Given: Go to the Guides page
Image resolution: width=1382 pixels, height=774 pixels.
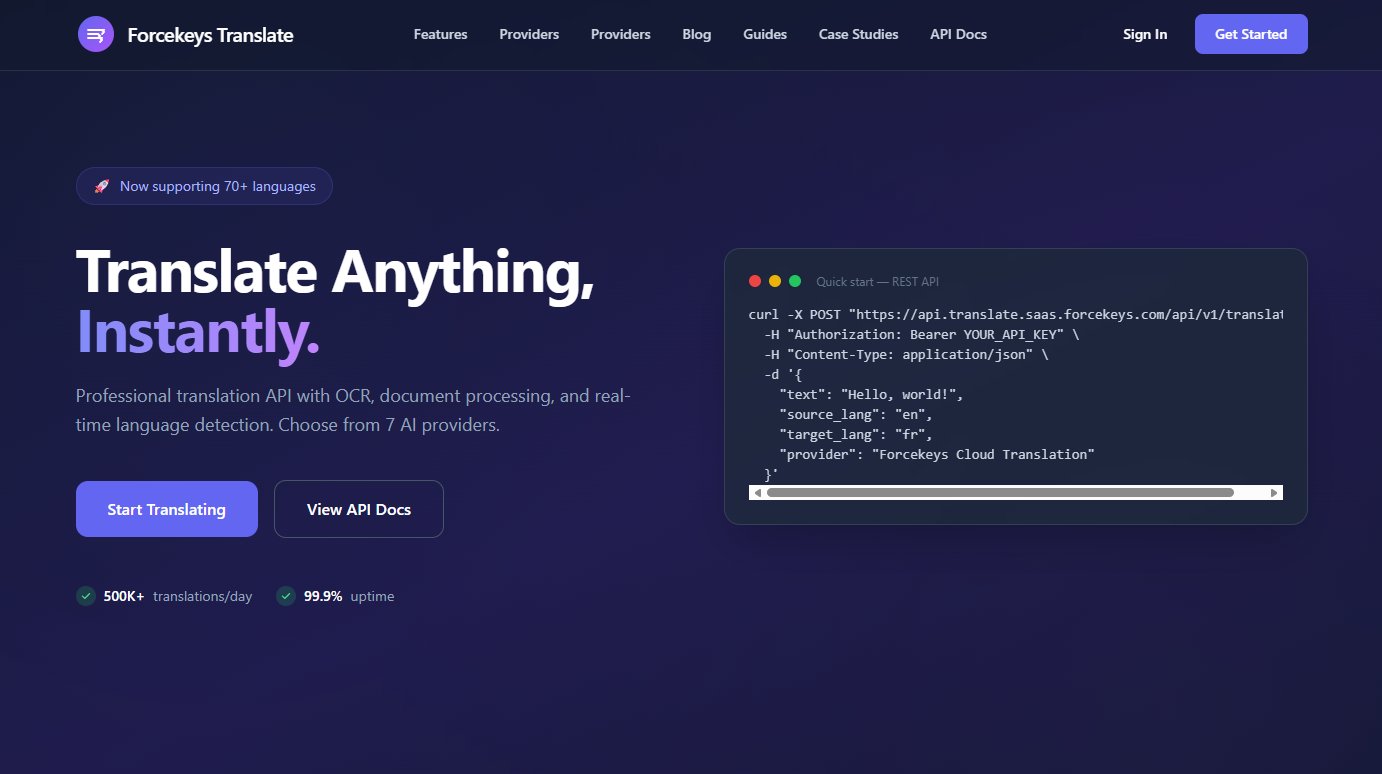Looking at the screenshot, I should point(765,34).
